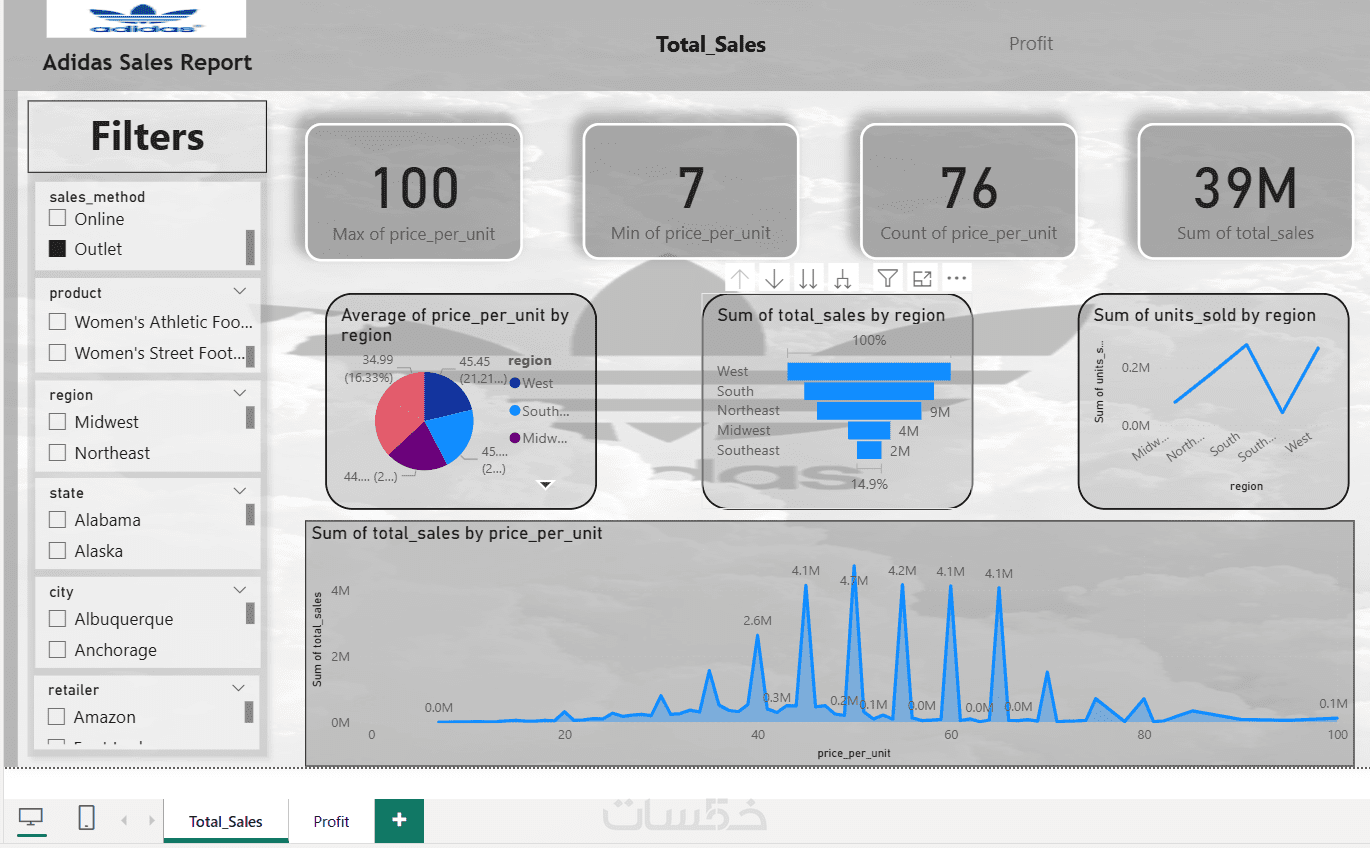Open more options ellipsis for visual
Screen dimensions: 1370x848
pos(956,278)
